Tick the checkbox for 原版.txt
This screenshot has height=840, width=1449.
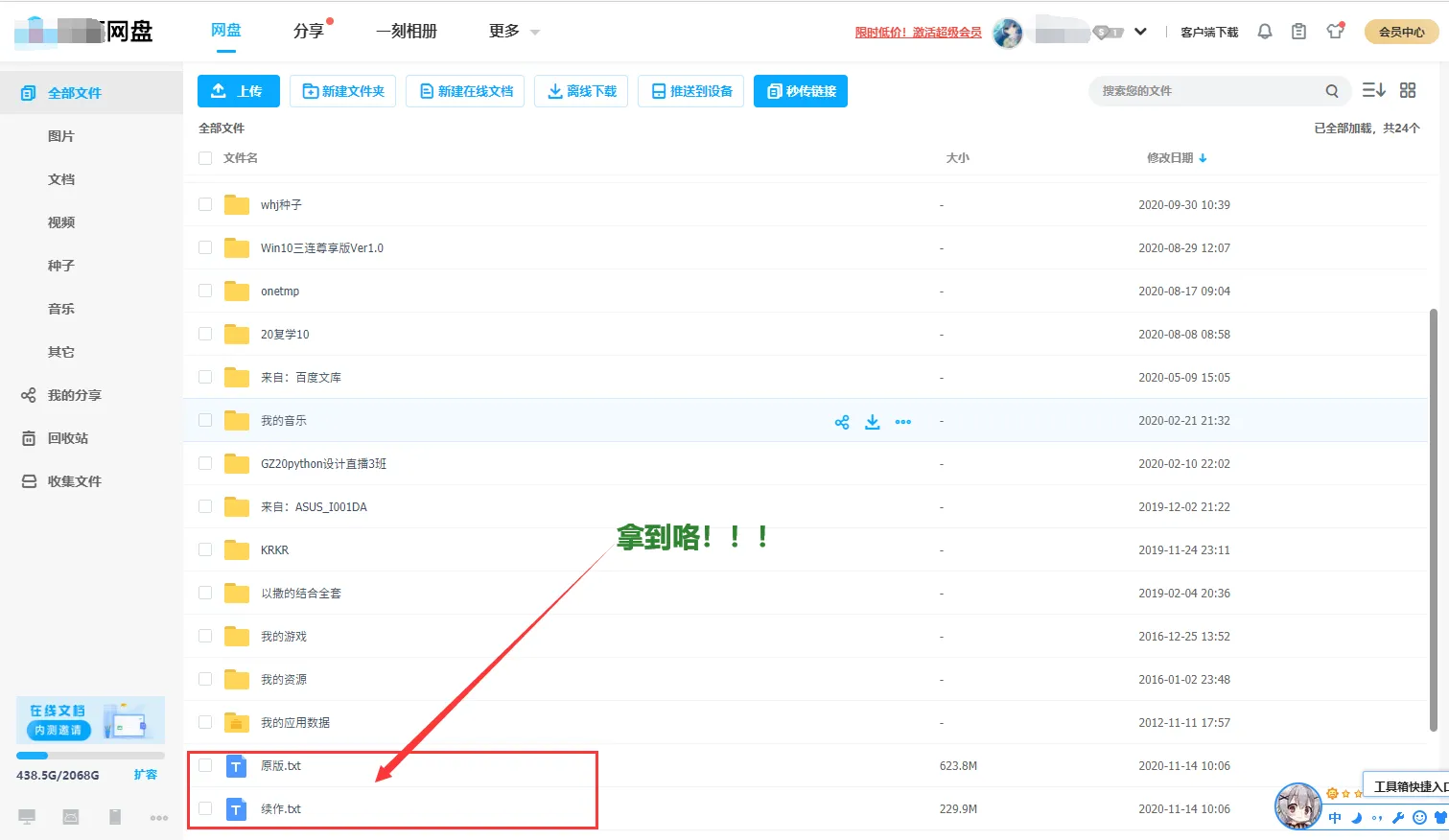pos(205,765)
